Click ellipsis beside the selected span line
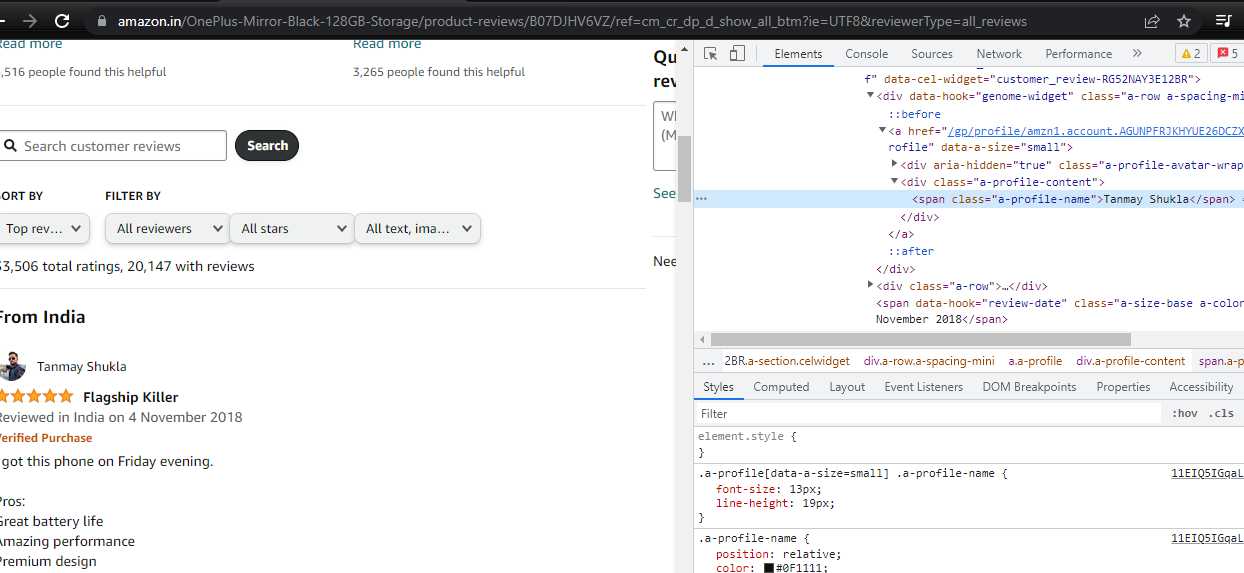 [x=701, y=199]
